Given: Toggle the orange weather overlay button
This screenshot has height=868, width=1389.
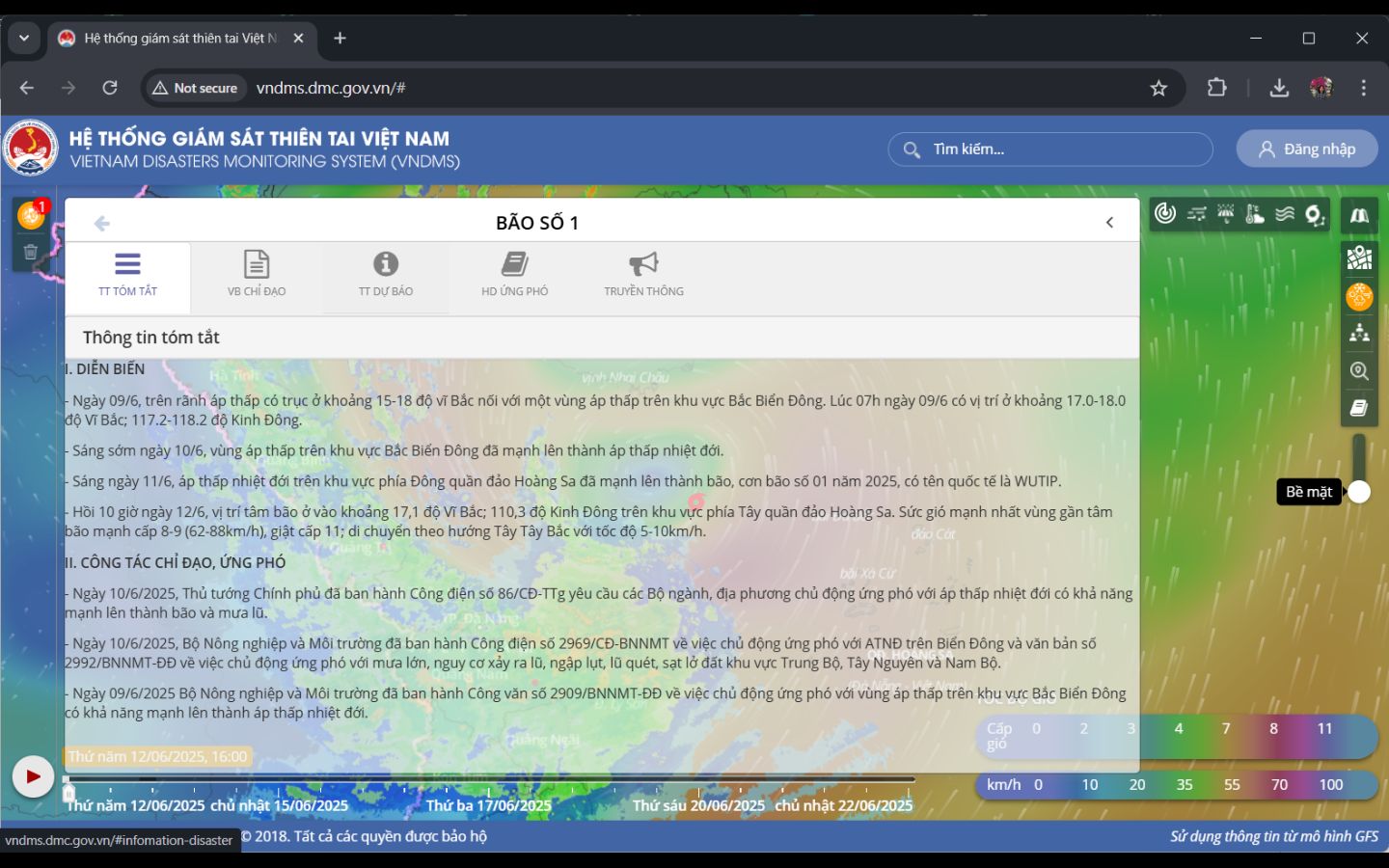Looking at the screenshot, I should click(1359, 296).
